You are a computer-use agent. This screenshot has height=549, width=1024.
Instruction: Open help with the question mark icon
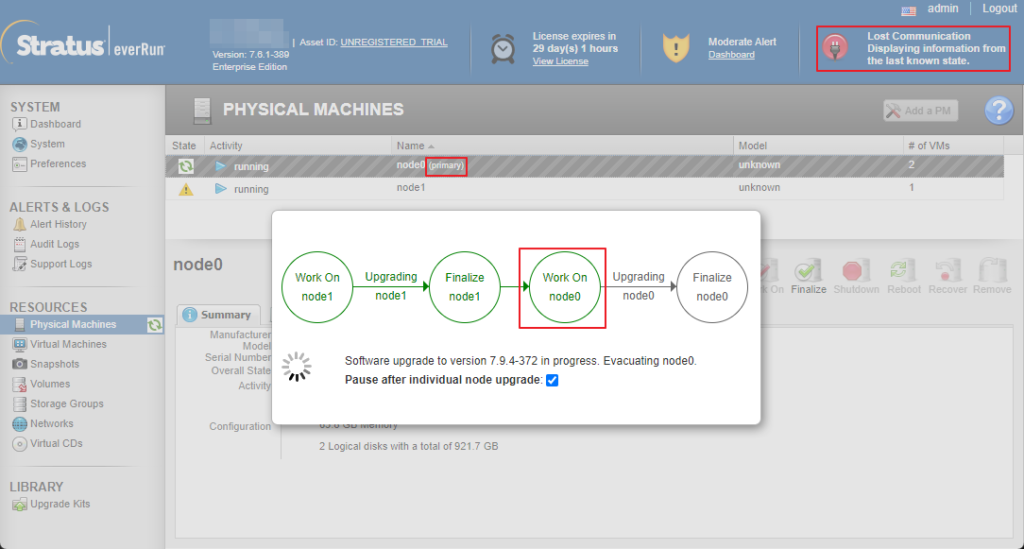point(999,110)
